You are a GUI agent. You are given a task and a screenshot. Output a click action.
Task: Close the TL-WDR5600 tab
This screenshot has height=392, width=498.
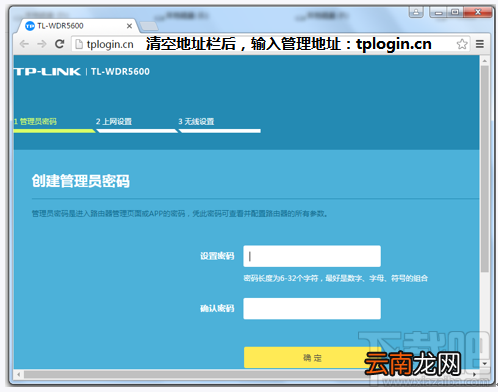[129, 26]
